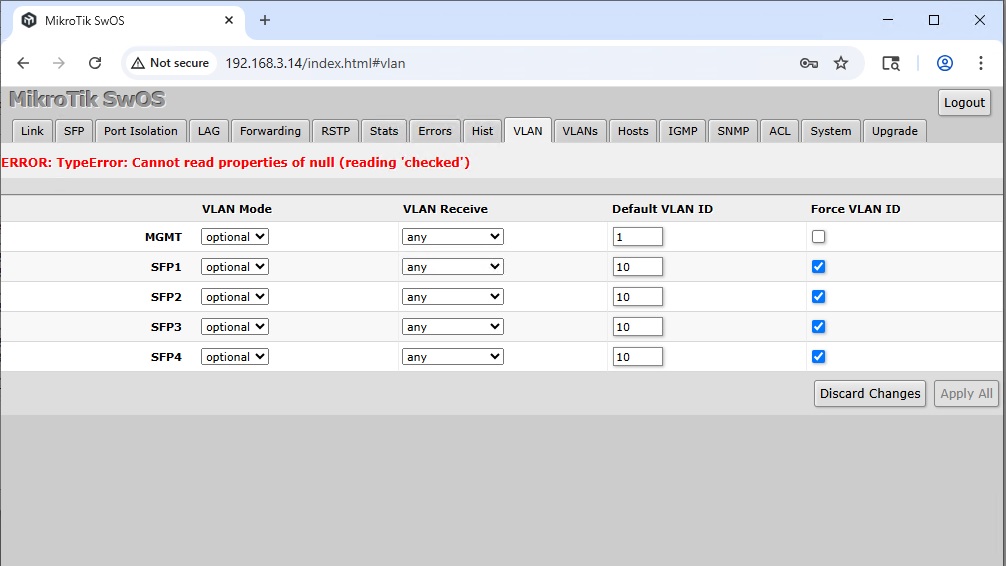Screen dimensions: 1006x566
Task: Click the Not secure warning badge
Action: click(x=171, y=63)
